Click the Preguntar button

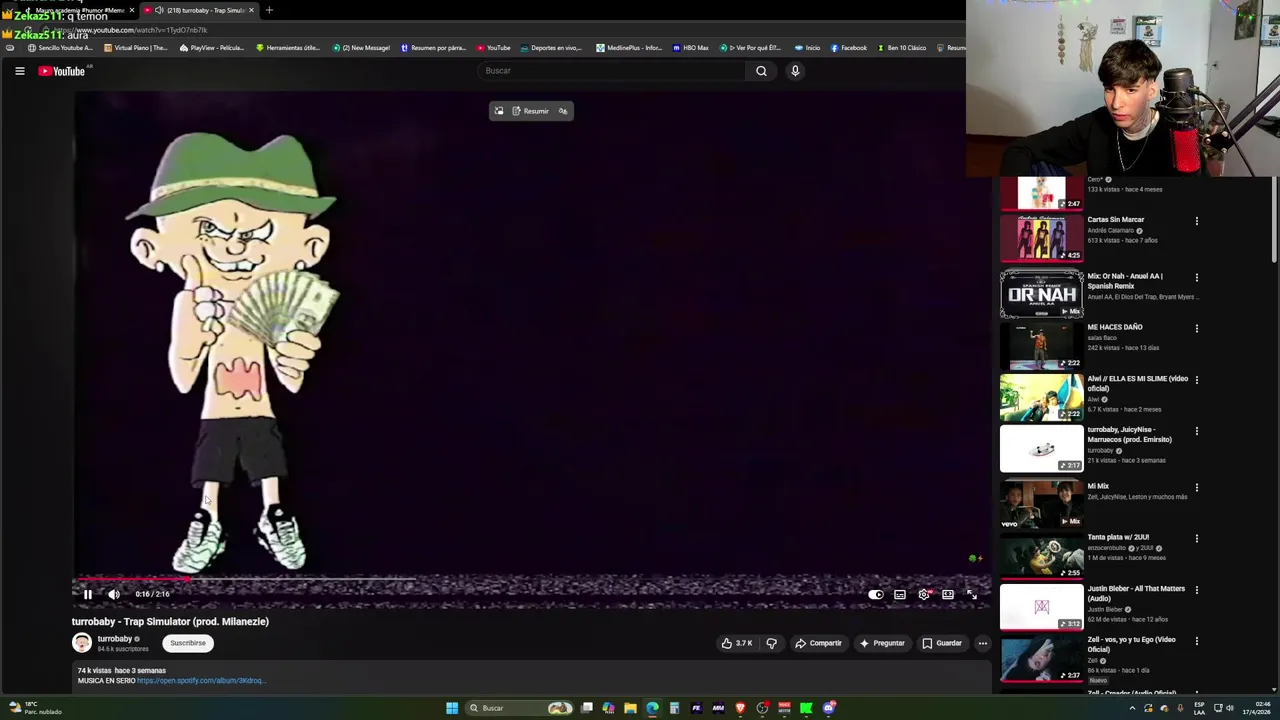coord(882,643)
